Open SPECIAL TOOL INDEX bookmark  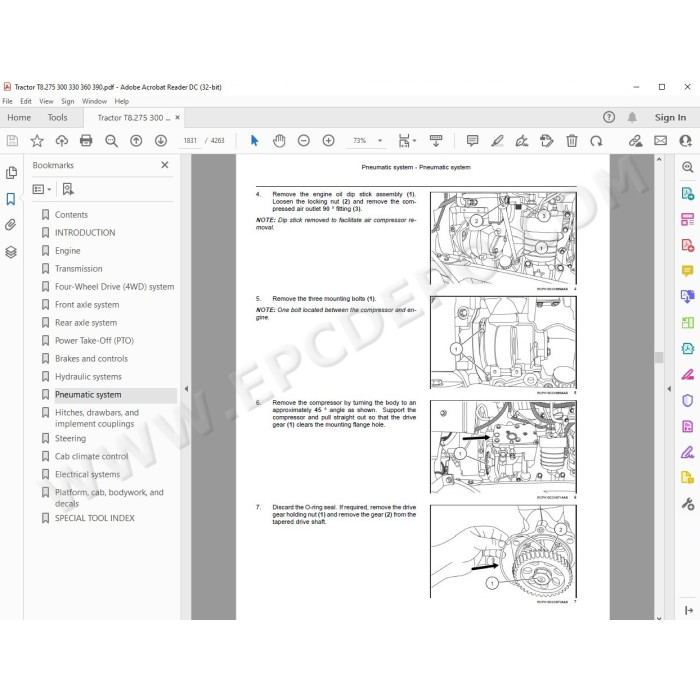(x=95, y=518)
